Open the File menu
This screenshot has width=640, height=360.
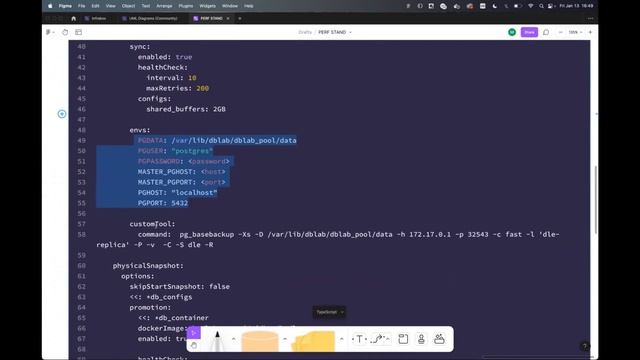[82, 6]
